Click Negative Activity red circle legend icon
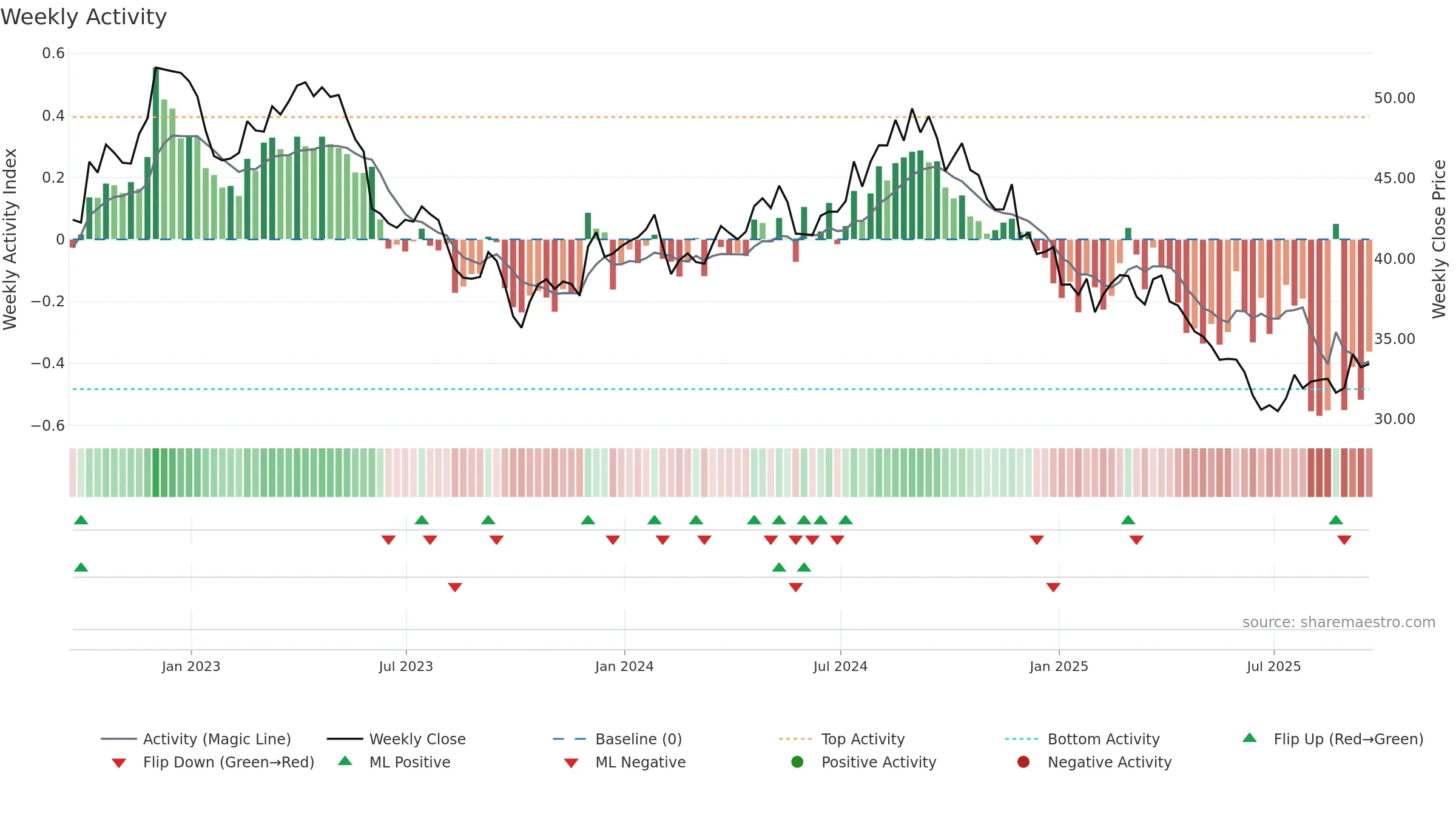This screenshot has height=819, width=1456. pyautogui.click(x=1023, y=761)
